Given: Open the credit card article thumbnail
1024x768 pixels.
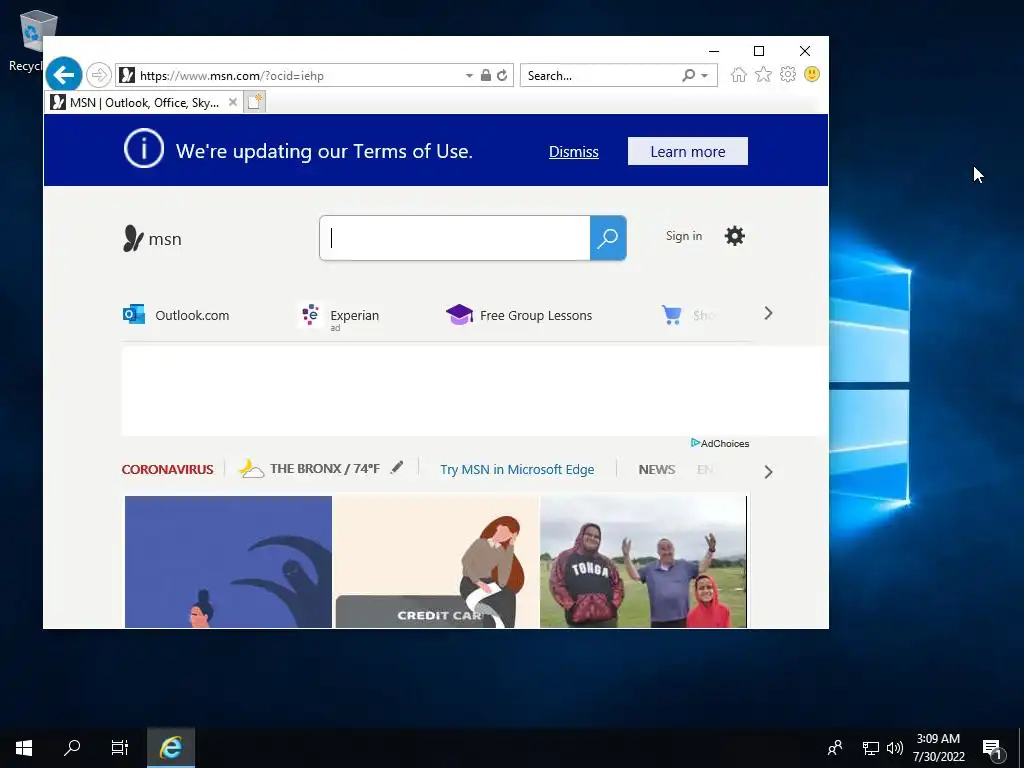Looking at the screenshot, I should coord(436,562).
